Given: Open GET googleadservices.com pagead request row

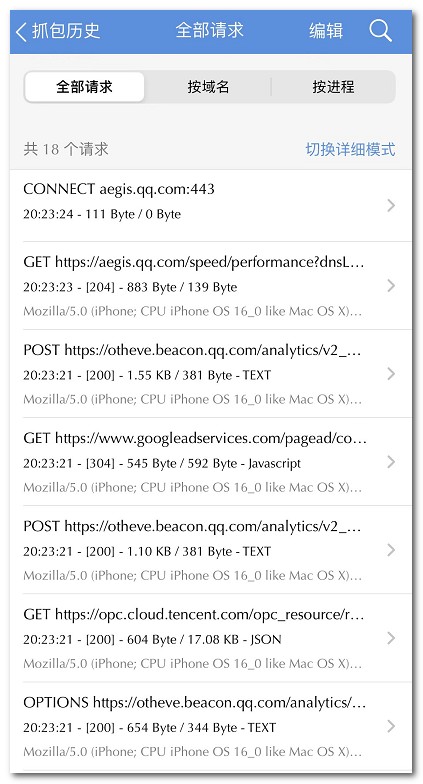Looking at the screenshot, I should click(x=210, y=462).
